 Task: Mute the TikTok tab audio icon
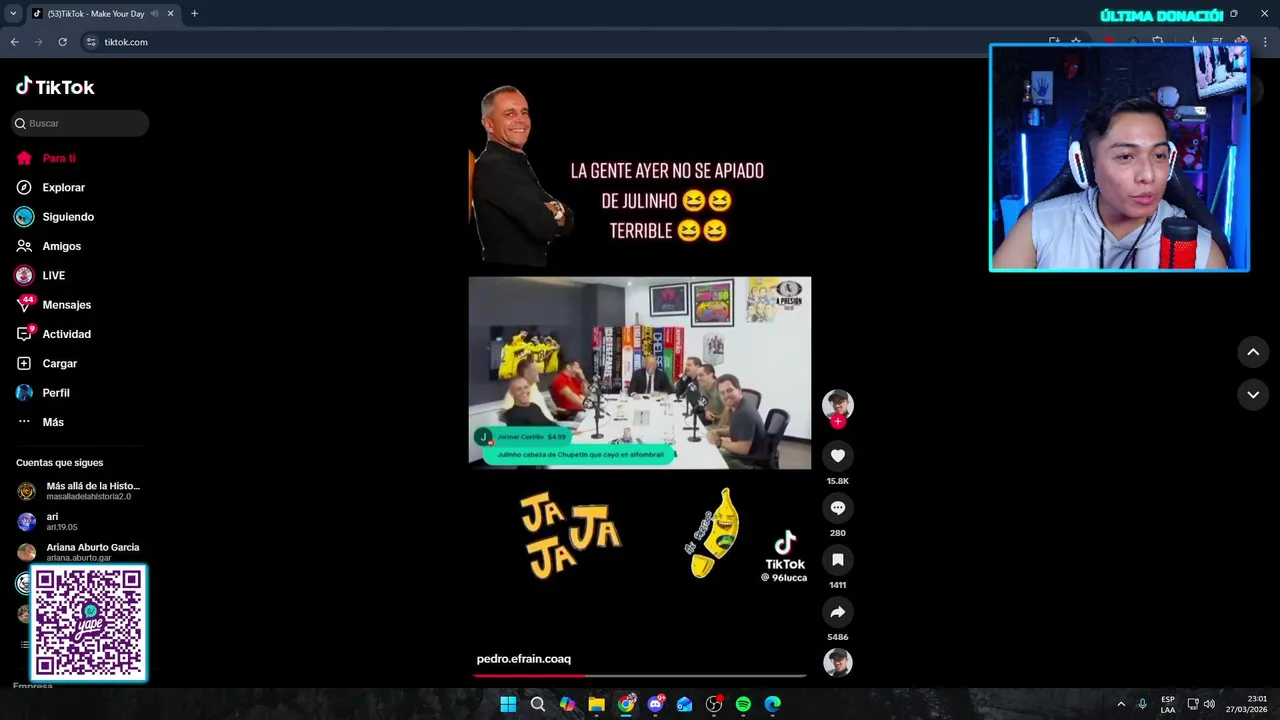[154, 14]
